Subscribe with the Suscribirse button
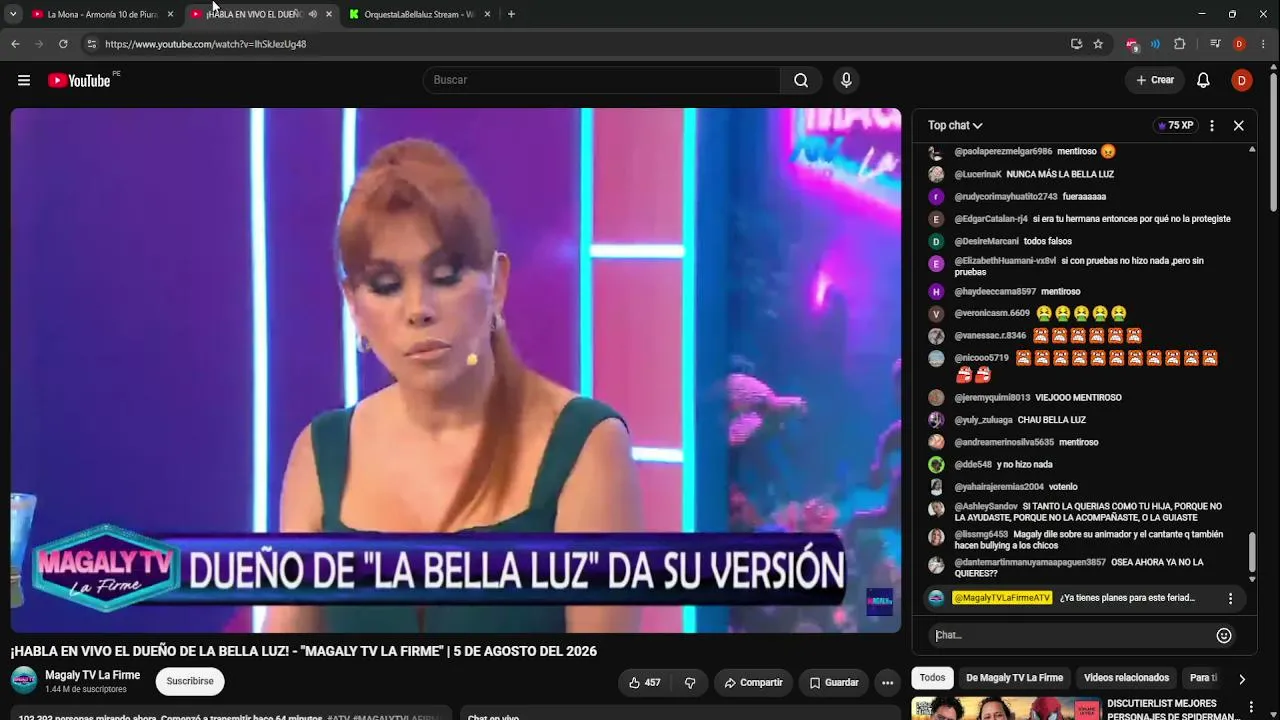The height and width of the screenshot is (720, 1280). tap(190, 682)
